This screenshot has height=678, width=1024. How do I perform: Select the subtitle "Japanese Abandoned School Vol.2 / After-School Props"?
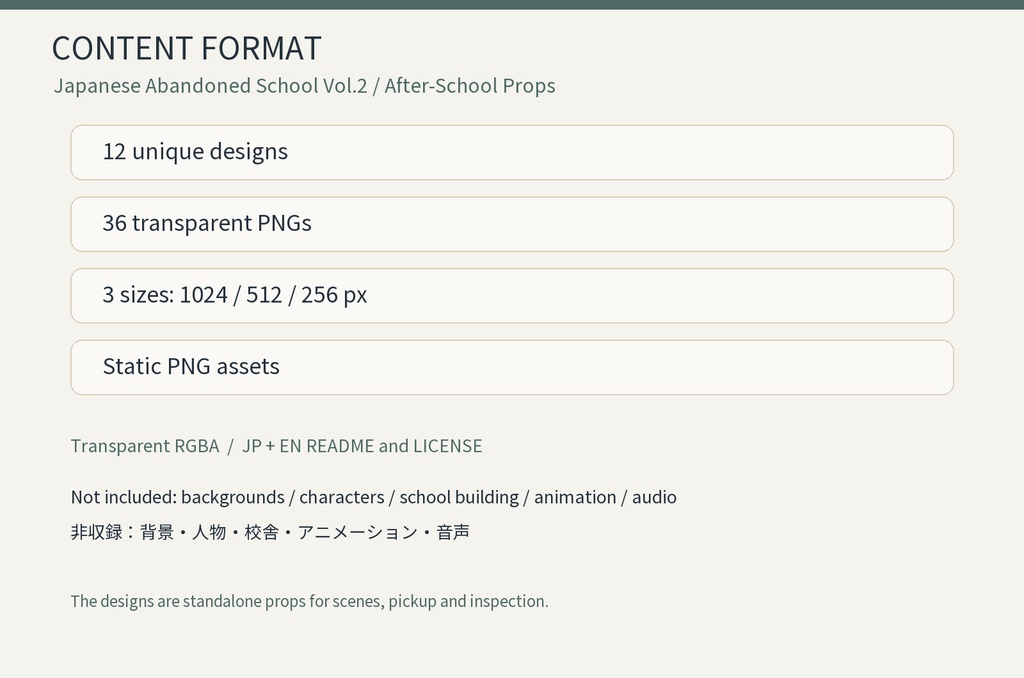[x=304, y=86]
